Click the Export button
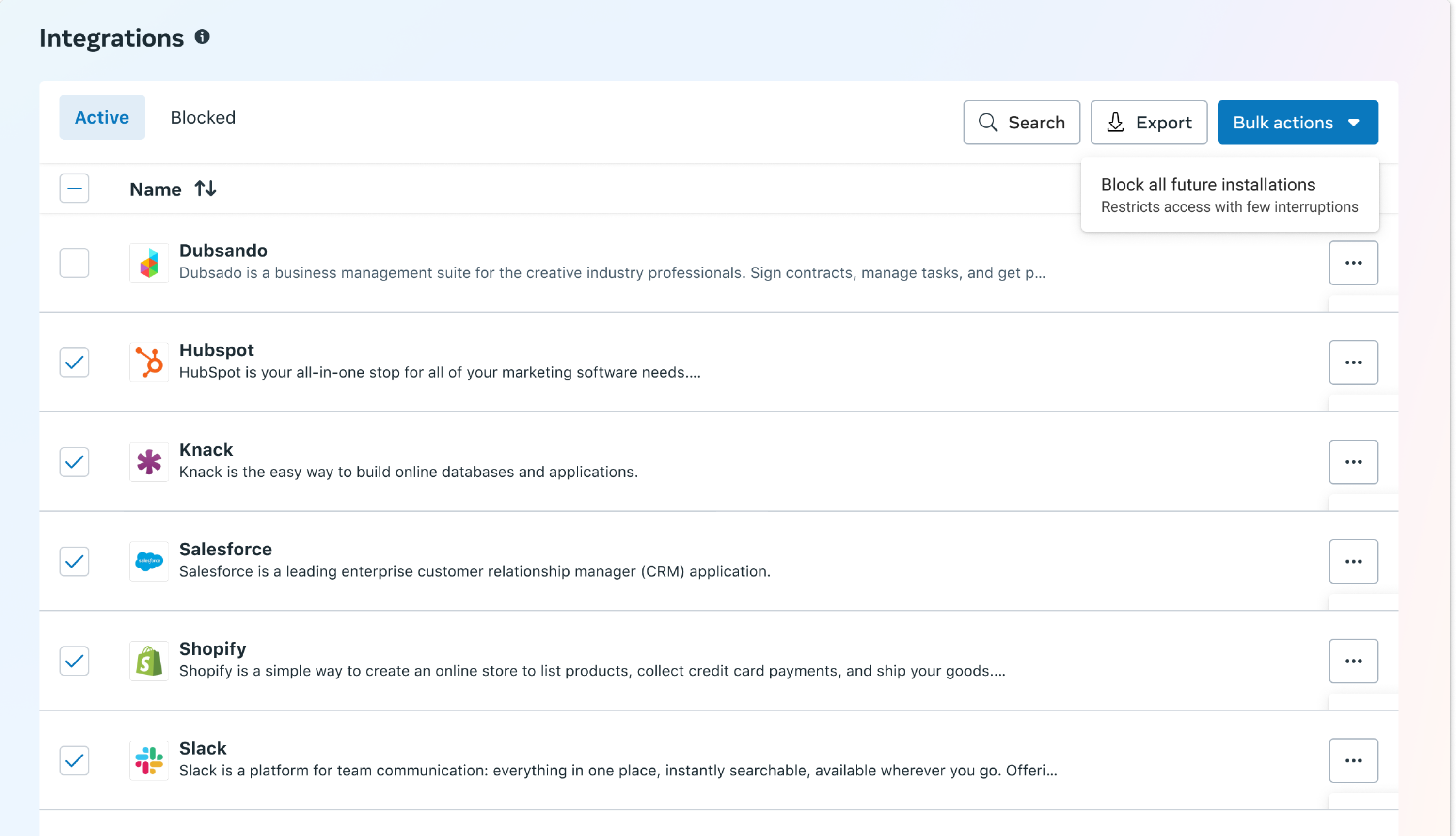 (1148, 122)
